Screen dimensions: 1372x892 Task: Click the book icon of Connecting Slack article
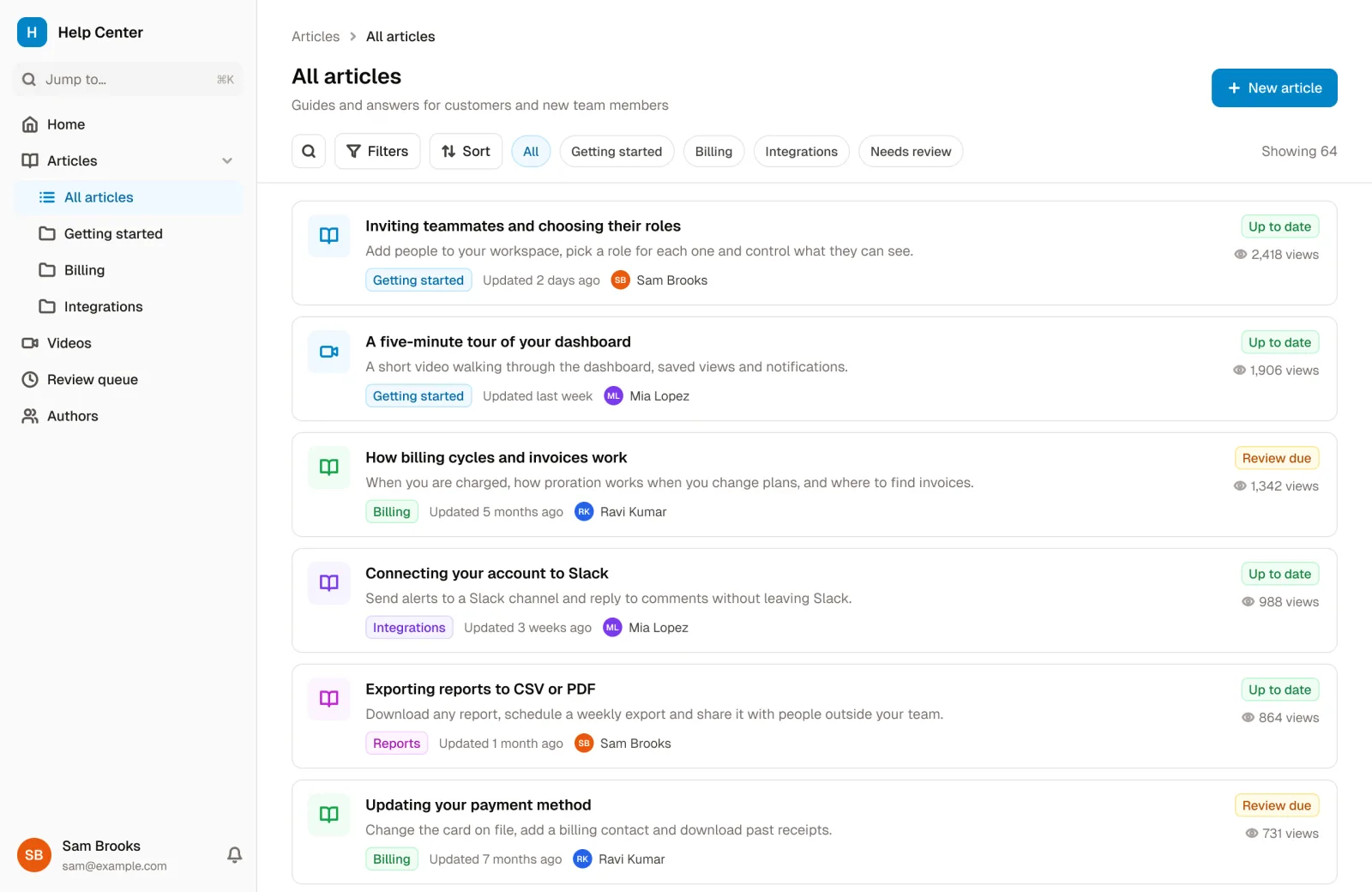click(x=329, y=582)
